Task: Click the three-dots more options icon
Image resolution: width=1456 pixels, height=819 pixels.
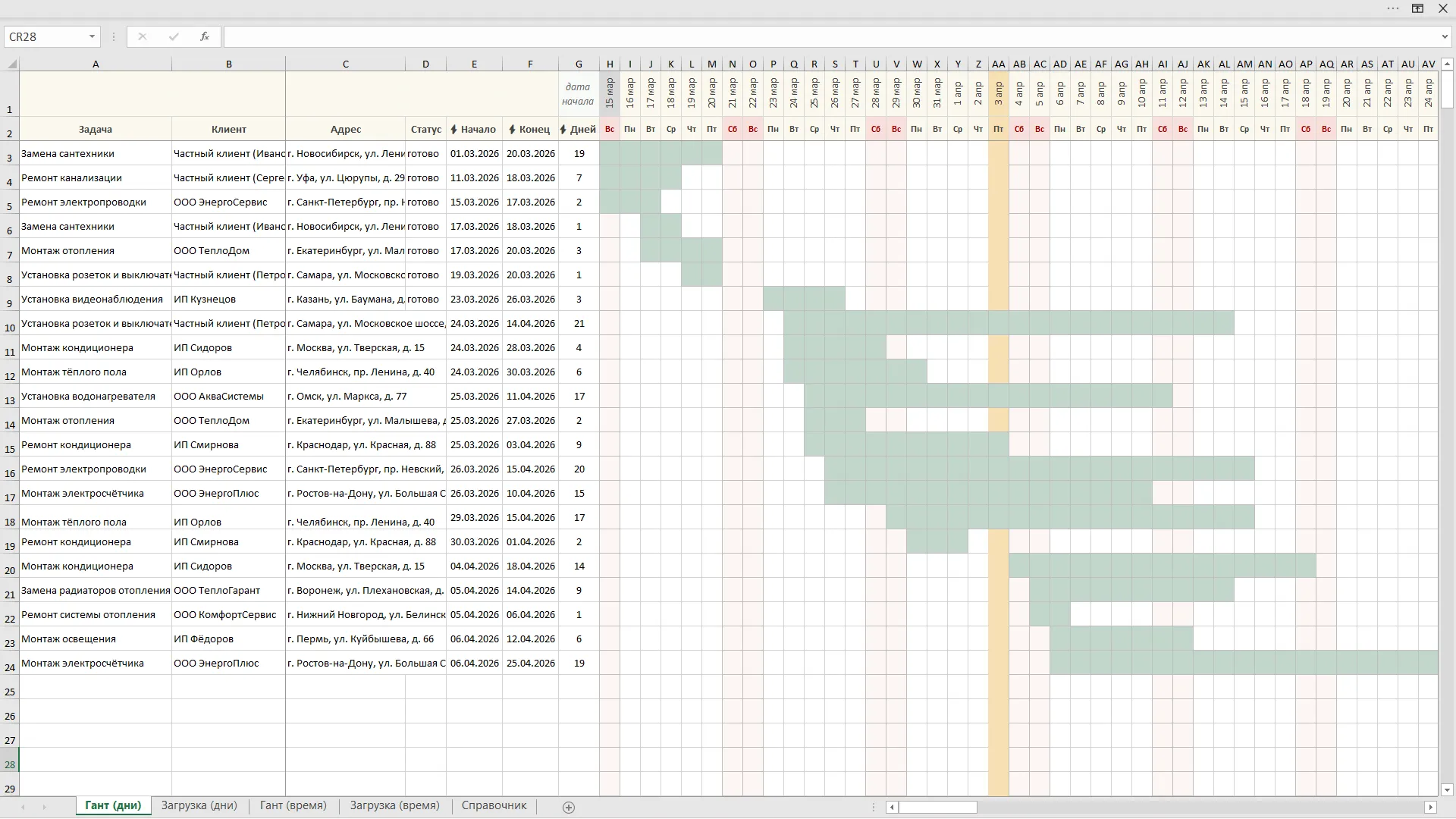Action: click(1393, 8)
